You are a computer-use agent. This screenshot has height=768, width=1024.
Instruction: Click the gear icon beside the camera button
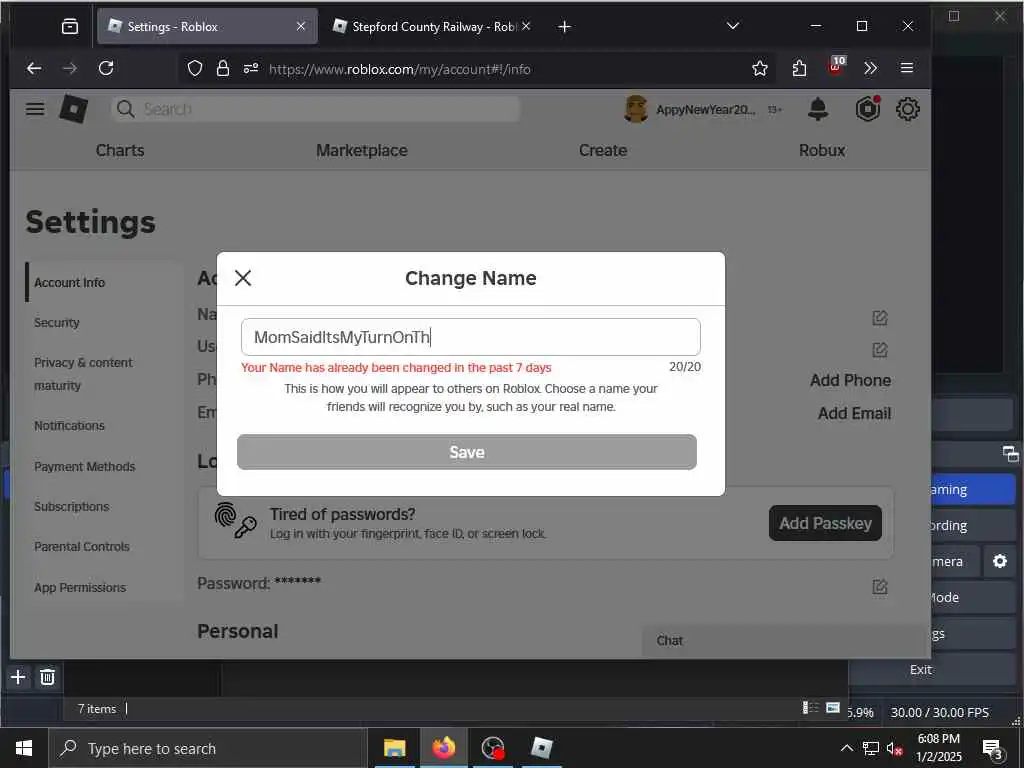pyautogui.click(x=1000, y=561)
